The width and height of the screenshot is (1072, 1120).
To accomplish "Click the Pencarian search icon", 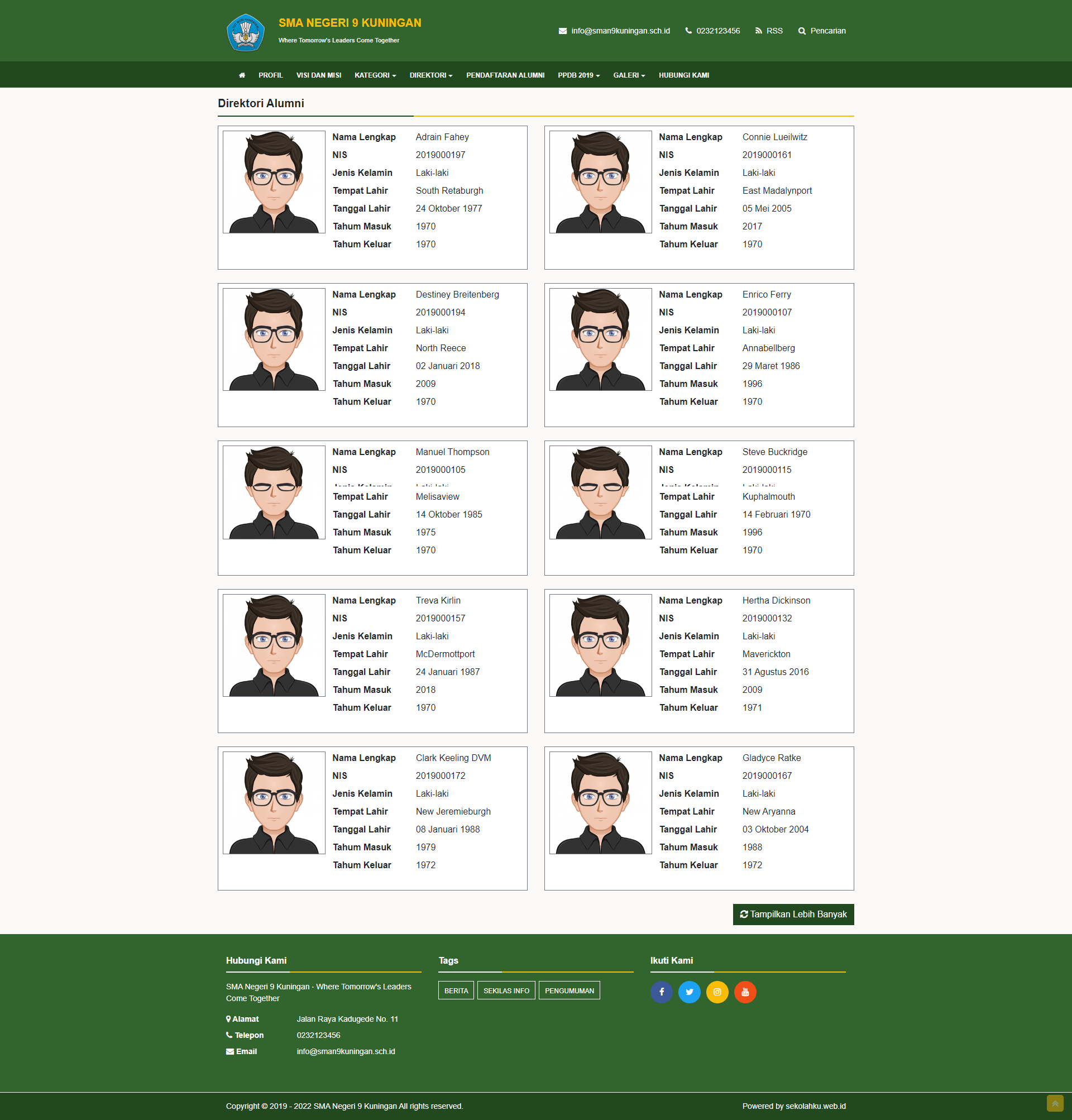I will 802,31.
